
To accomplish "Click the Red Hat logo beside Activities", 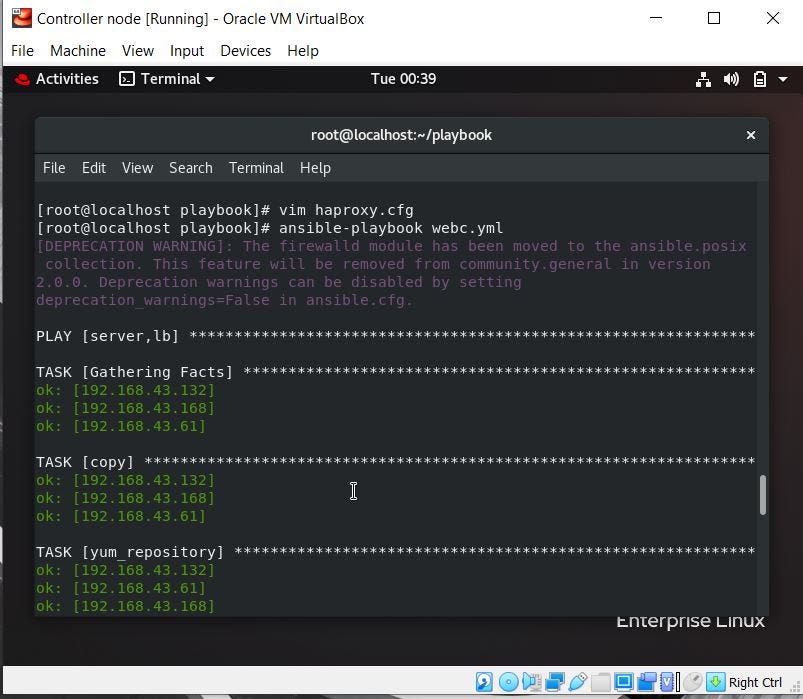I will point(22,79).
